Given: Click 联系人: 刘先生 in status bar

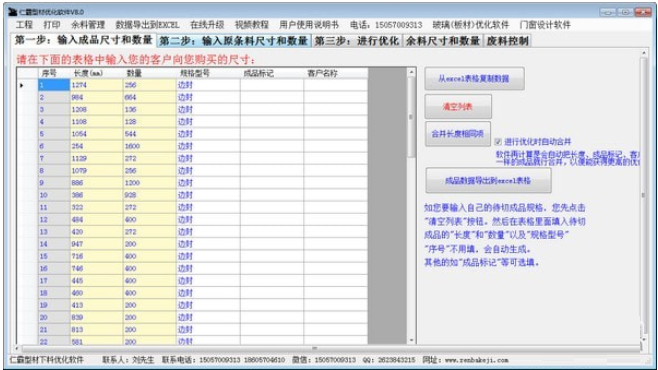Looking at the screenshot, I should click(x=128, y=360).
